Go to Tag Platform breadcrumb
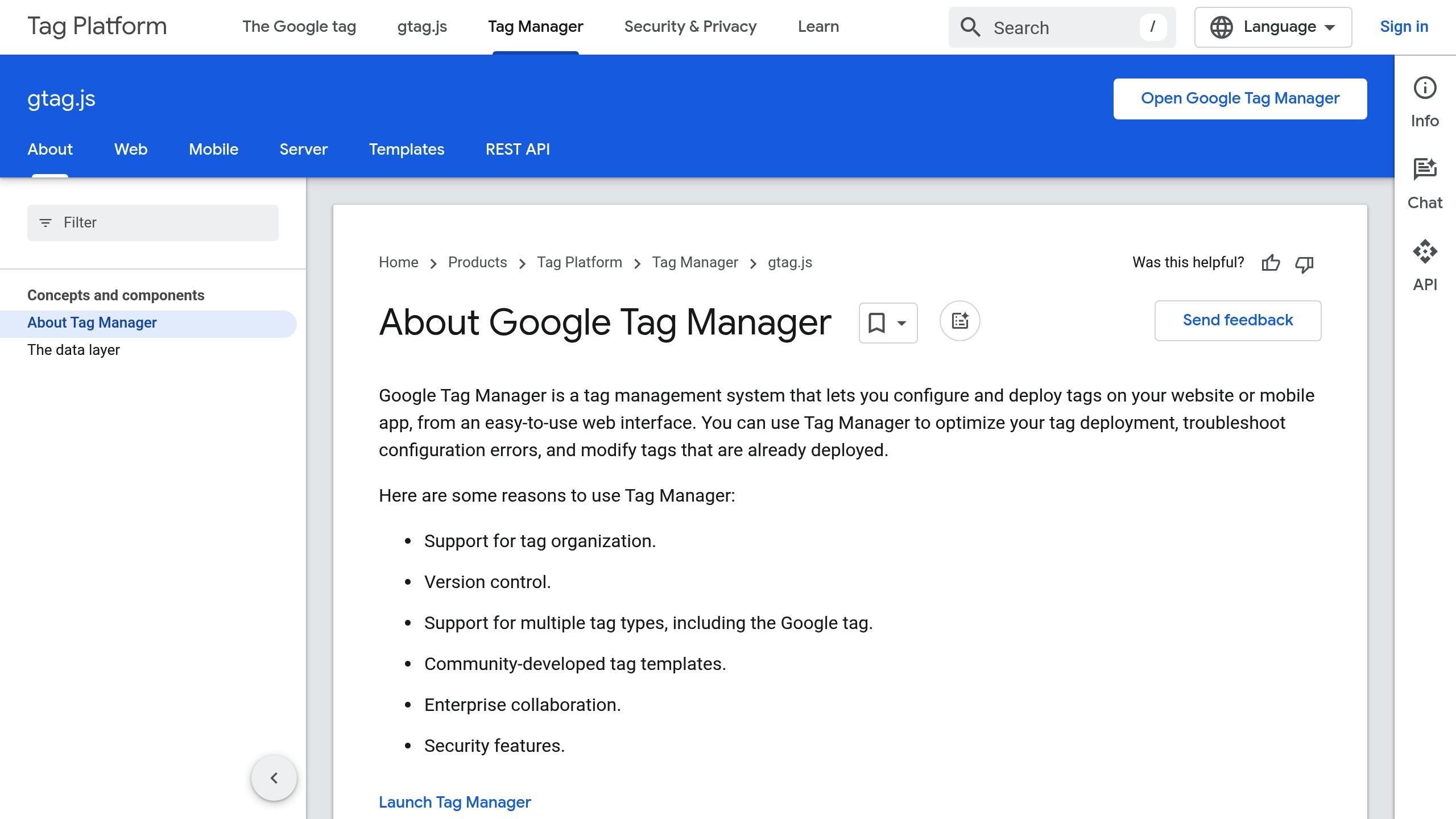1456x819 pixels. coord(580,263)
